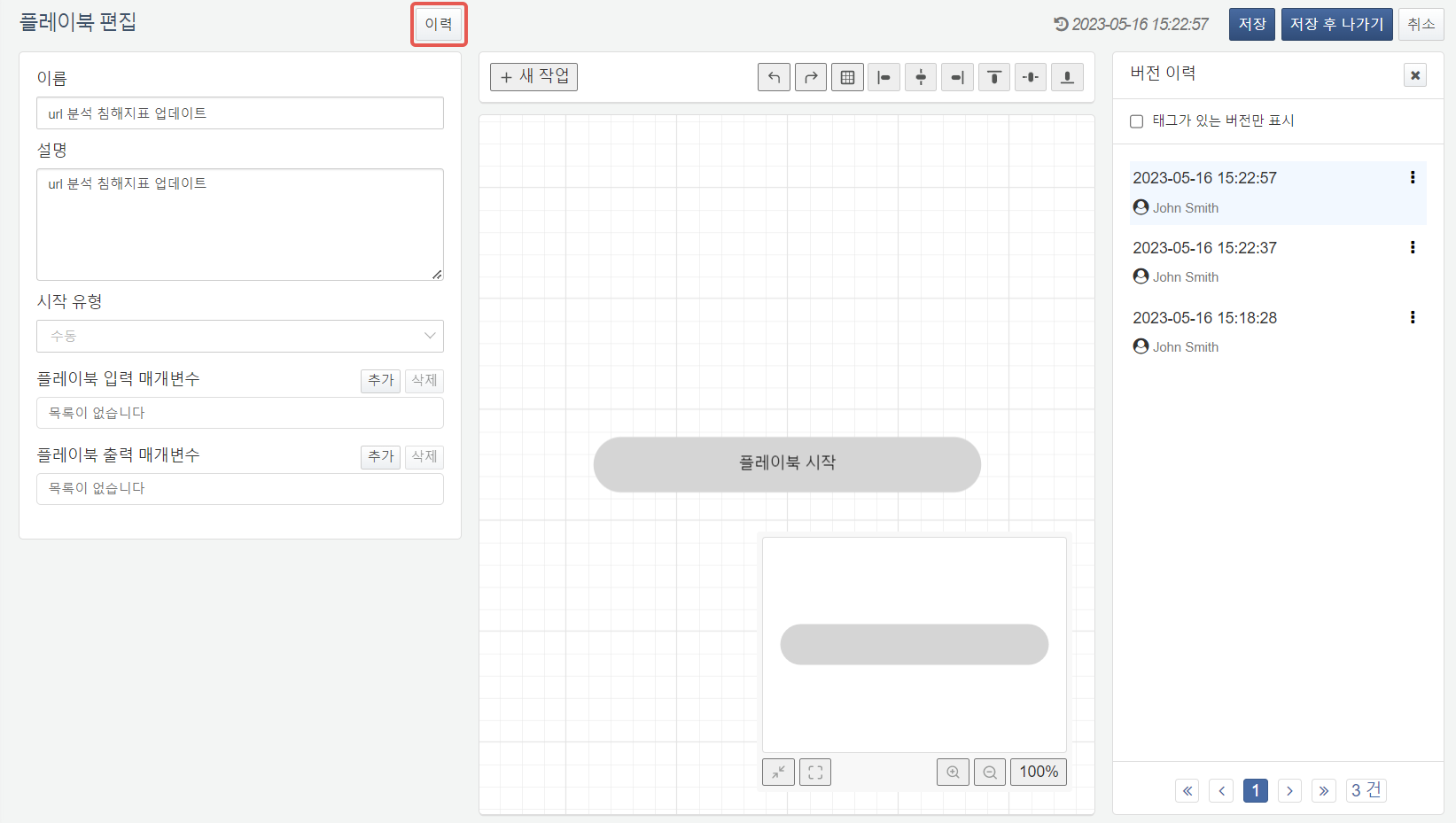This screenshot has width=1456, height=823.
Task: Align selected tasks to the right
Action: click(957, 77)
